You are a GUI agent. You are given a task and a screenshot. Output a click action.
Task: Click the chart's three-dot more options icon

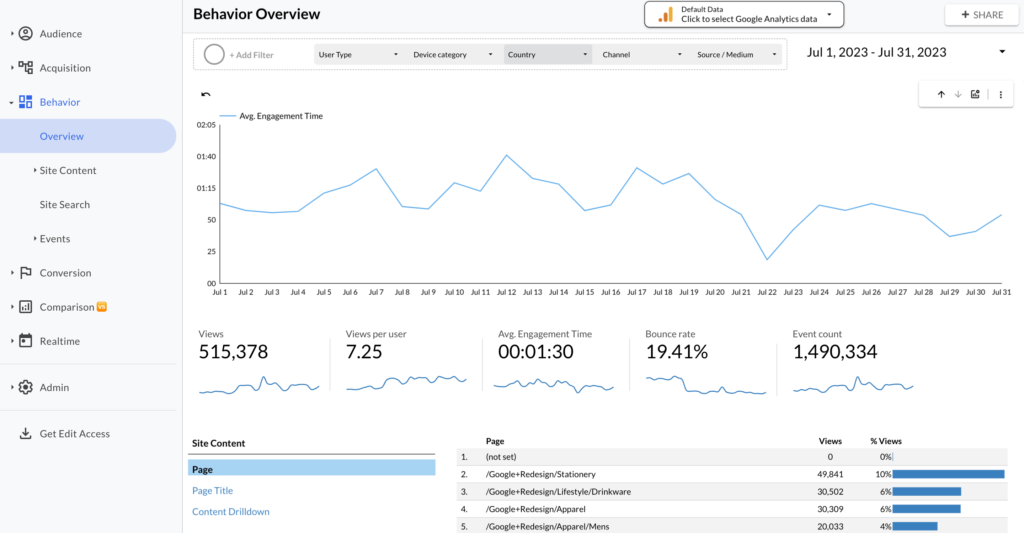point(1000,95)
